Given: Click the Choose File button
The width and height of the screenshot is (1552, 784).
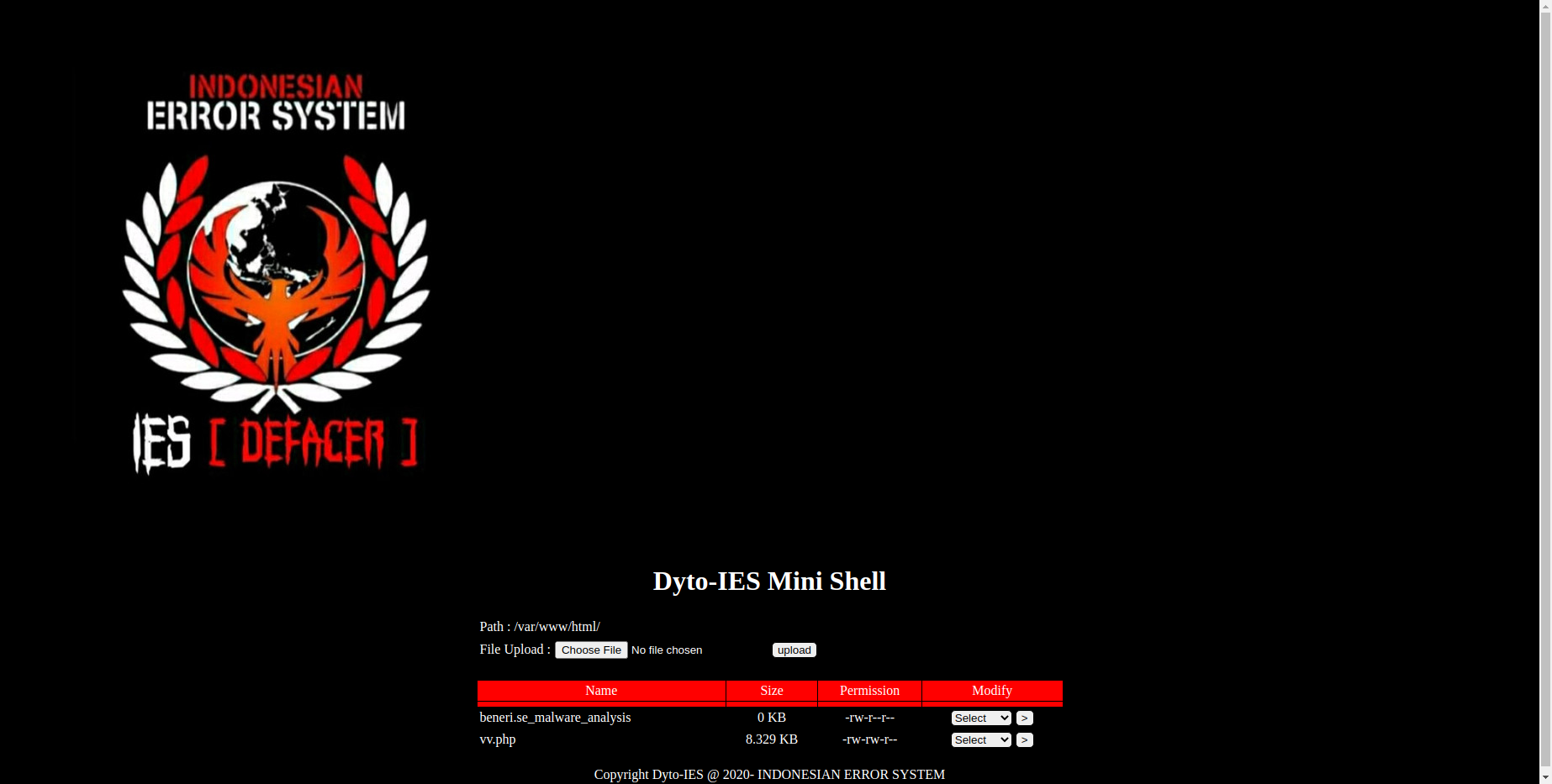Looking at the screenshot, I should pyautogui.click(x=591, y=650).
